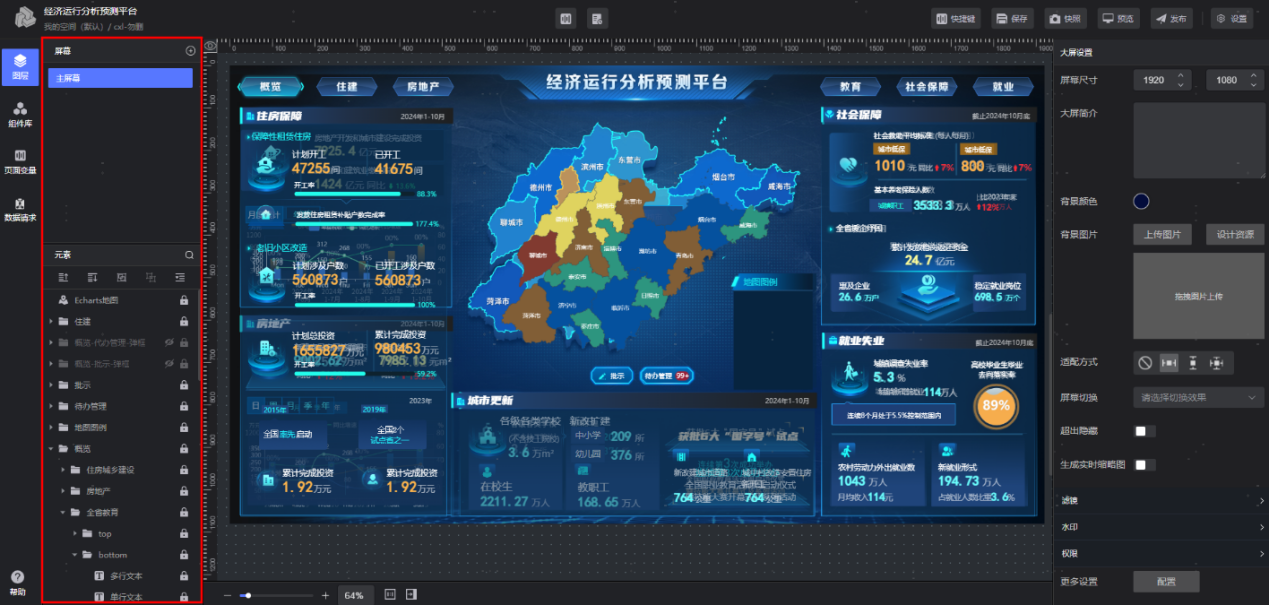Open the 屏幕切换 effect dropdown
1269x605 pixels.
click(1198, 397)
